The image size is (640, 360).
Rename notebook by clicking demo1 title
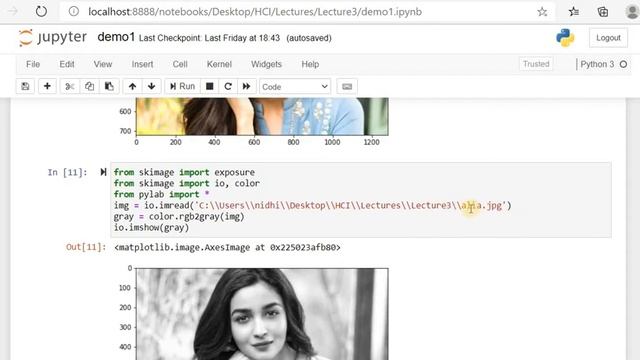coord(116,37)
